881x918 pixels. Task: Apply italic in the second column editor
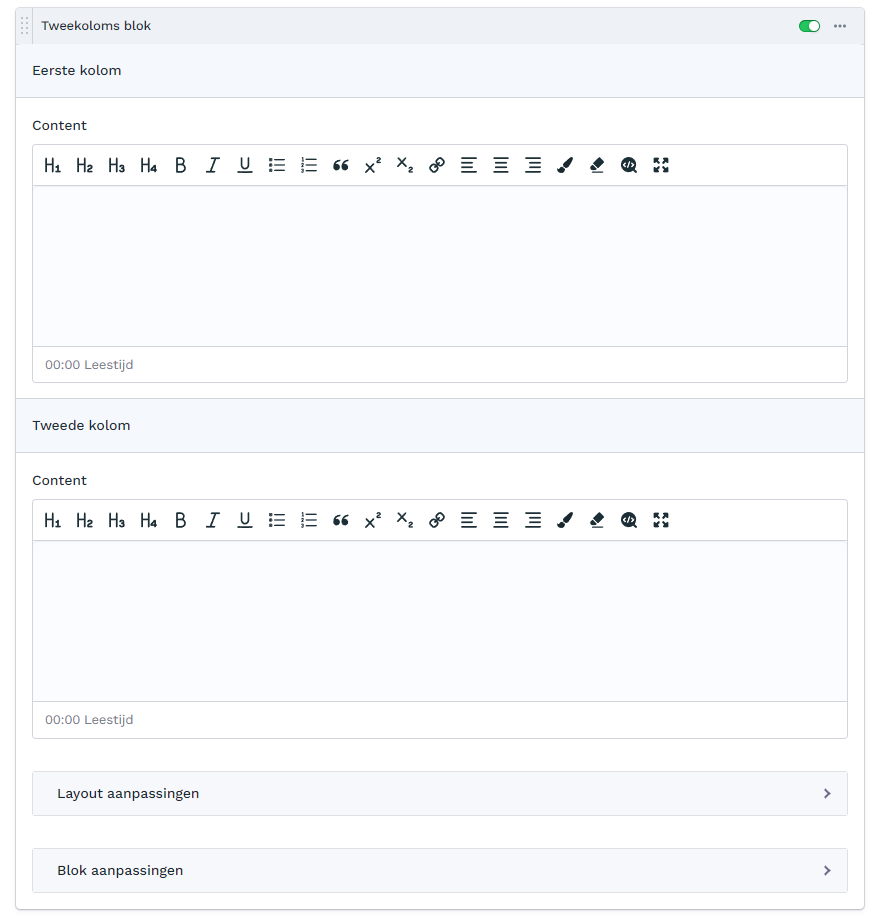point(213,521)
